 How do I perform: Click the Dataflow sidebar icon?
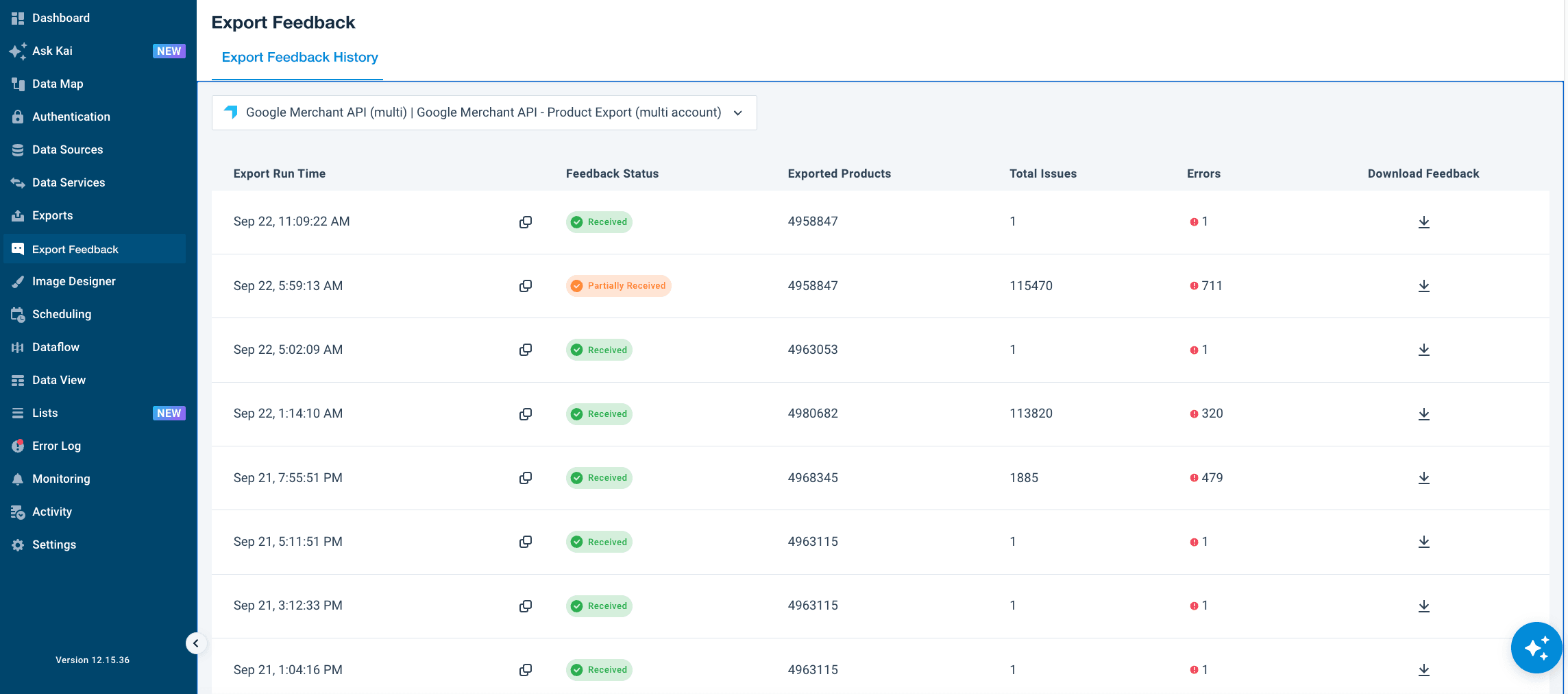pyautogui.click(x=18, y=347)
